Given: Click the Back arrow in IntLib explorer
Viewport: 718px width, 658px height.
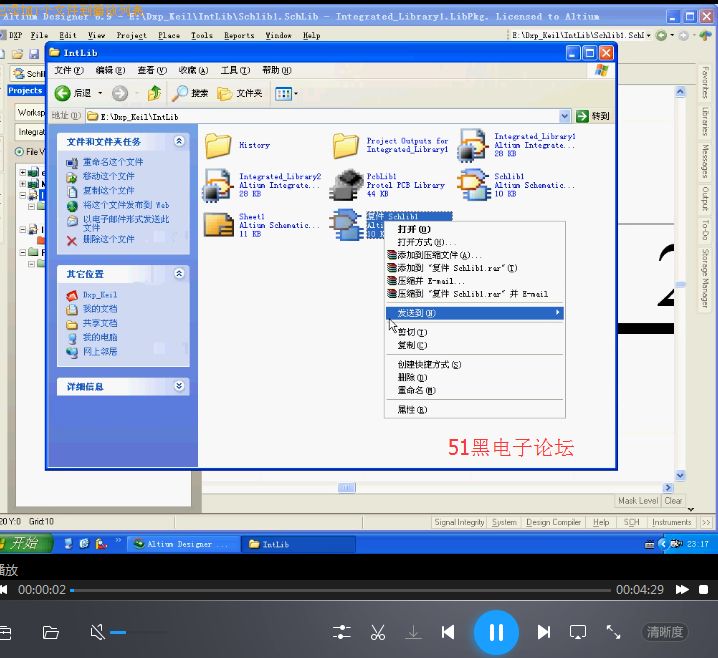Looking at the screenshot, I should [x=63, y=93].
